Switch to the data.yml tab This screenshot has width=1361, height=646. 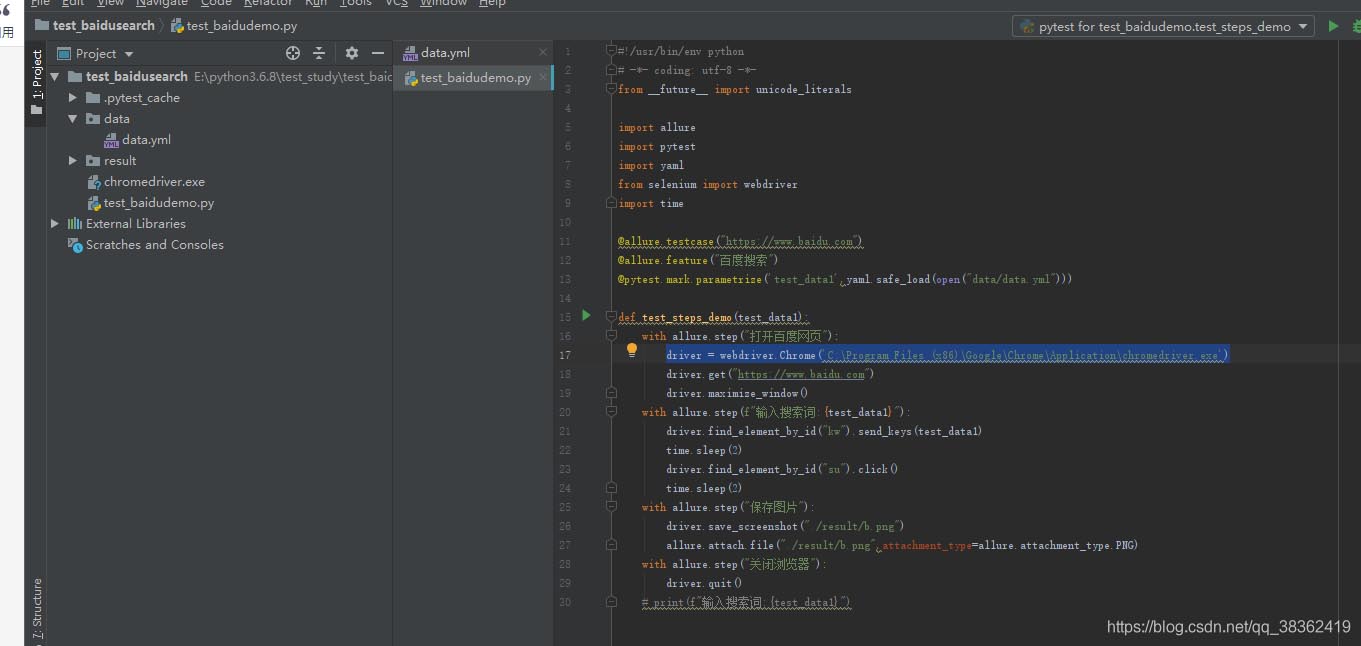(444, 52)
